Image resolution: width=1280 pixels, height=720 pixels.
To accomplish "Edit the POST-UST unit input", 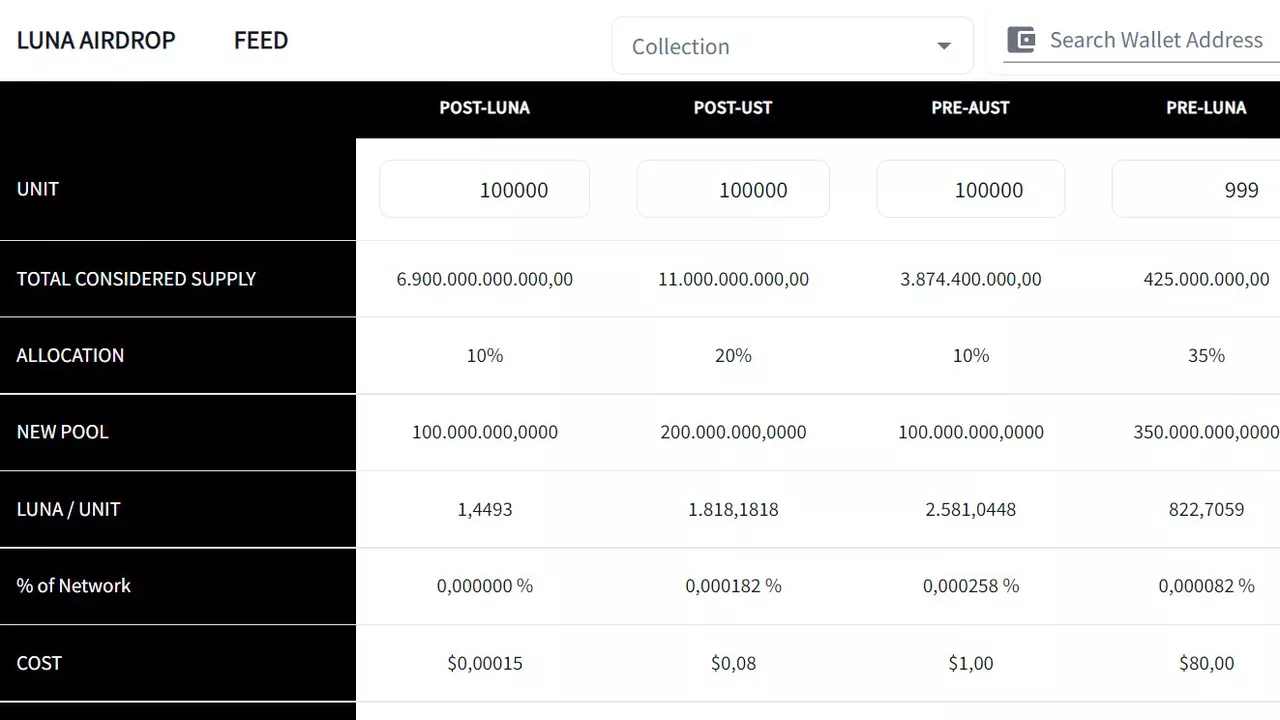I will pyautogui.click(x=733, y=189).
